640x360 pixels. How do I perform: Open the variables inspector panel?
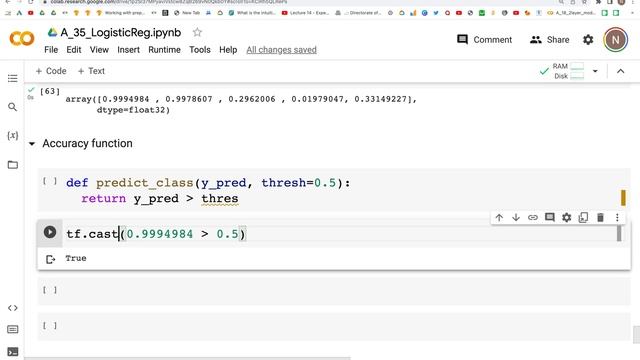pos(13,136)
